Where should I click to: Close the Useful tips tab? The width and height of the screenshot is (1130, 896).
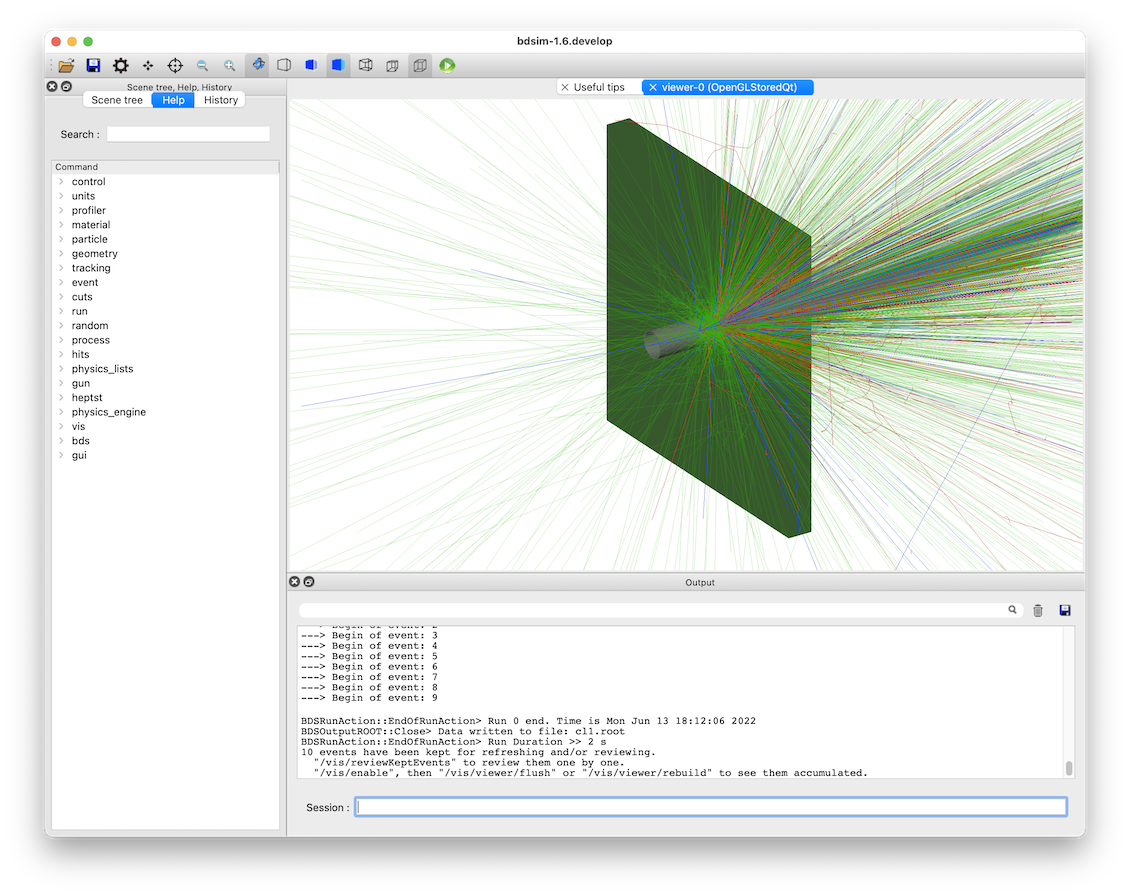(x=565, y=87)
